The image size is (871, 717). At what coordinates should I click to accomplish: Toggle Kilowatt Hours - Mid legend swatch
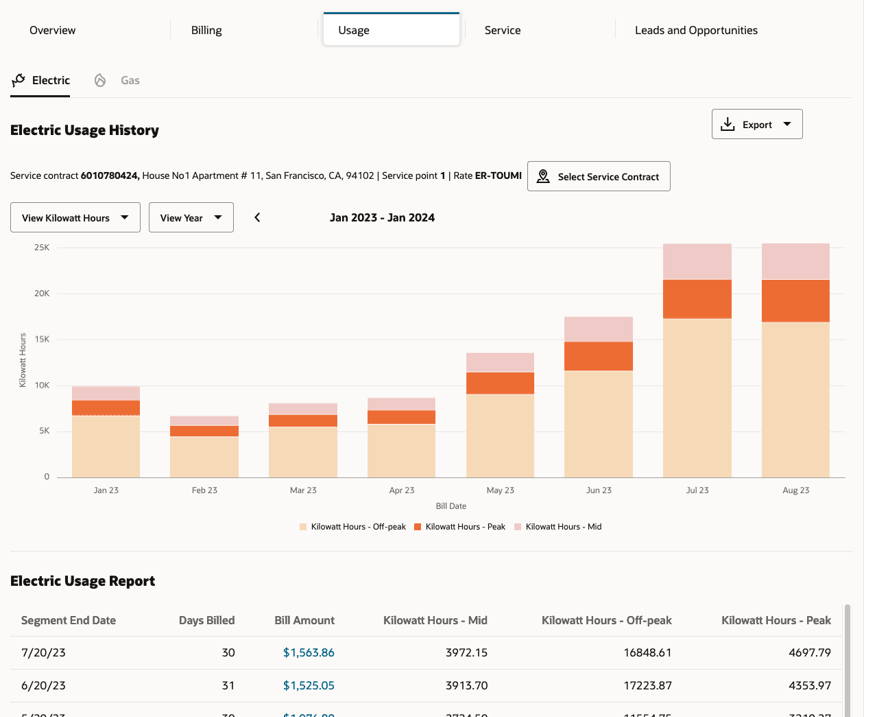click(x=518, y=527)
